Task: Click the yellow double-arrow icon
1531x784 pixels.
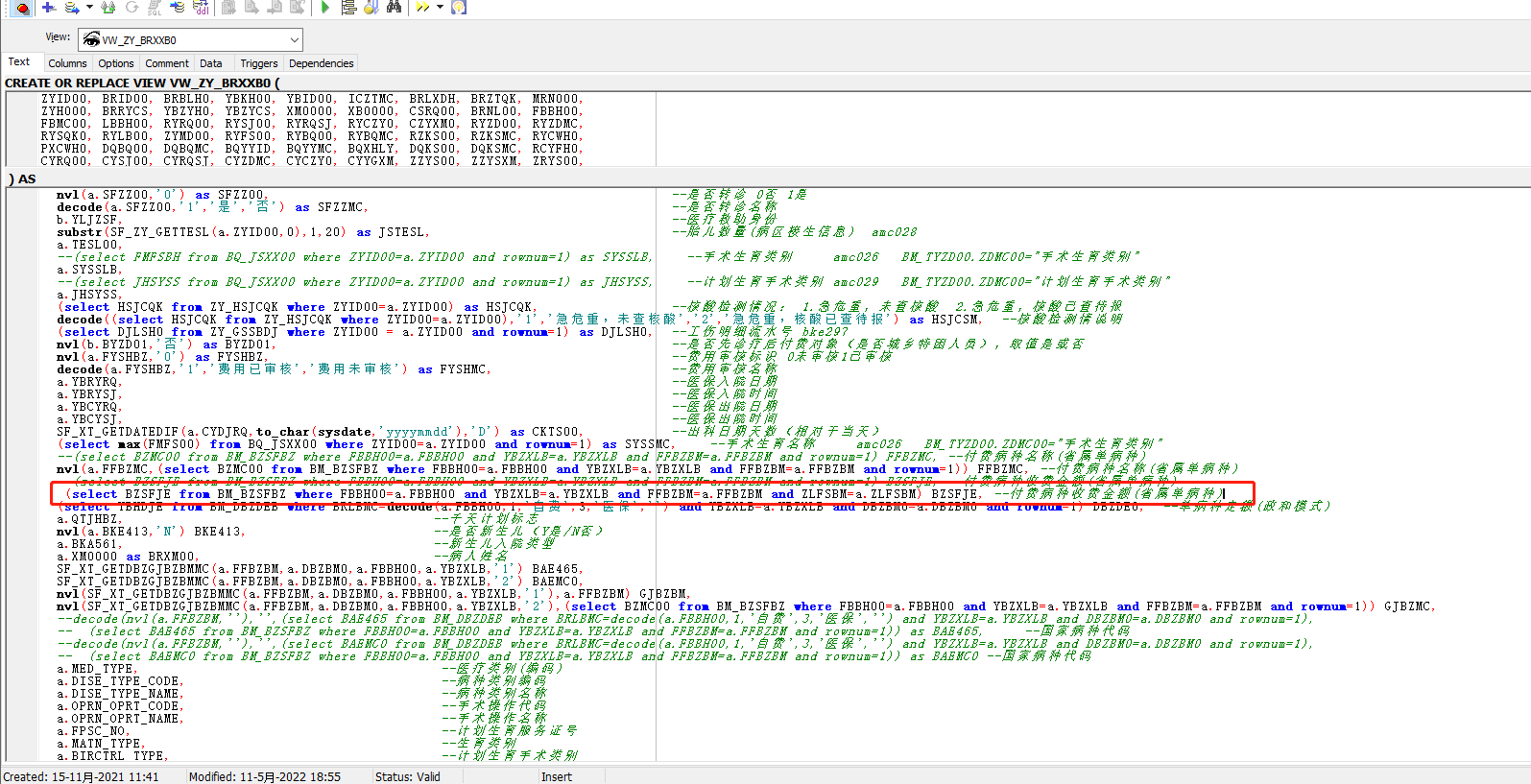Action: pos(422,8)
